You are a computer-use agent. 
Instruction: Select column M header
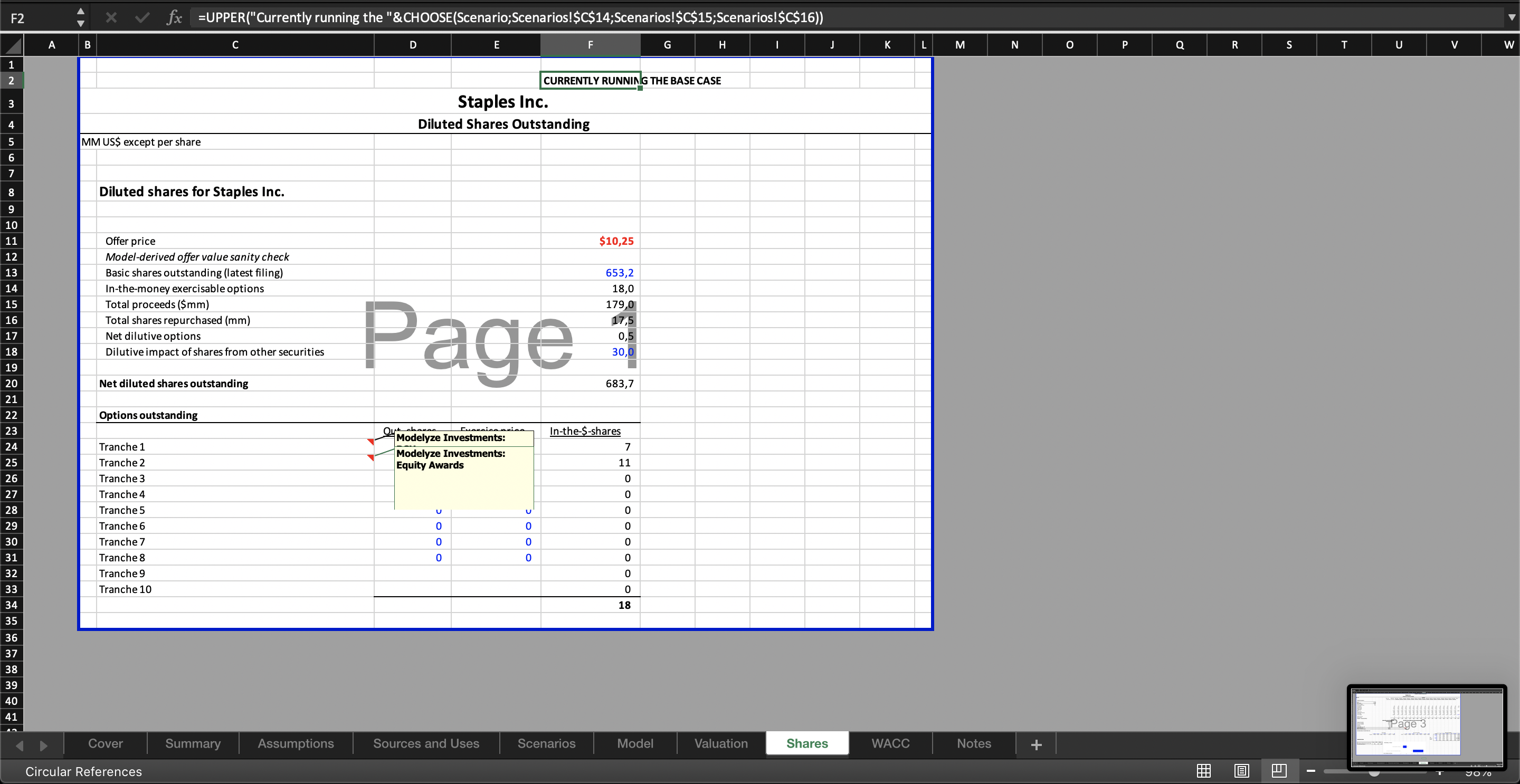tap(959, 45)
